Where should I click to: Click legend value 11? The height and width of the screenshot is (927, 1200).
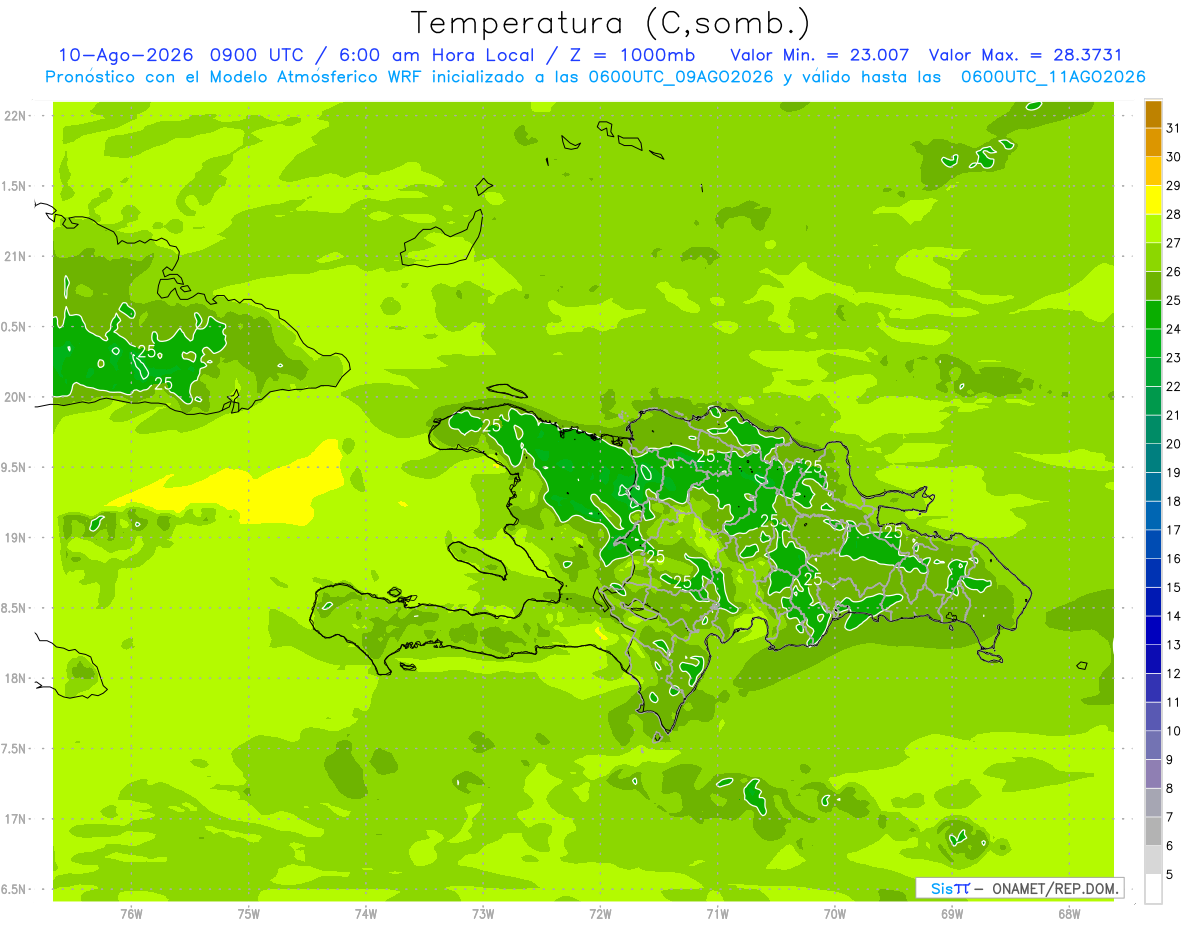pos(1173,703)
